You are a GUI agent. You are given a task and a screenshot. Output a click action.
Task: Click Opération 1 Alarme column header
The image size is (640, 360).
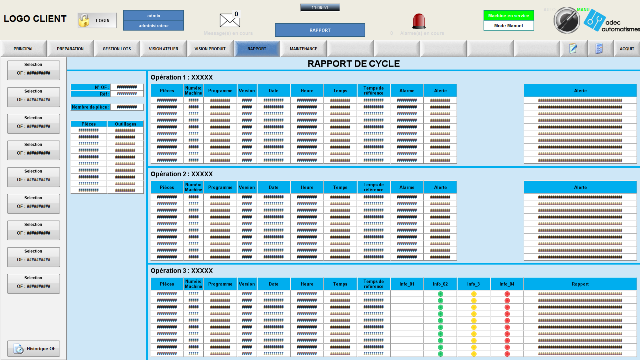pos(407,91)
